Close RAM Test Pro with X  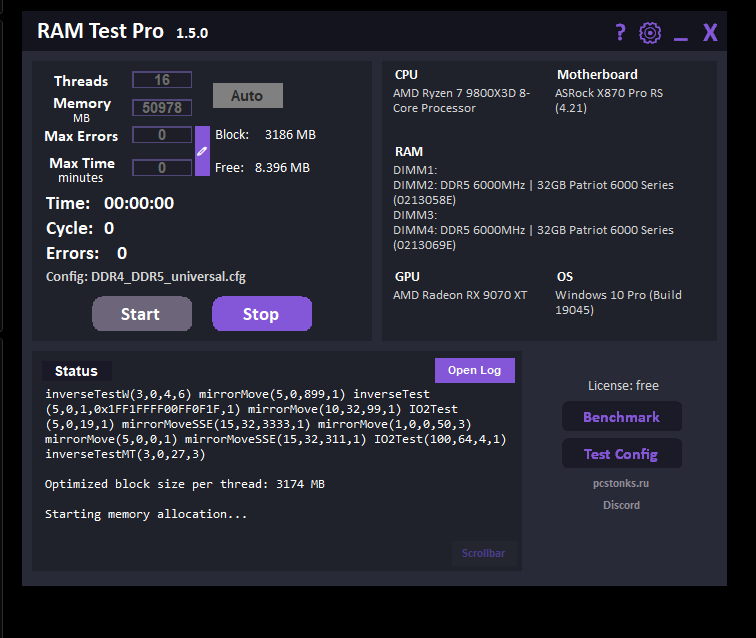point(710,33)
